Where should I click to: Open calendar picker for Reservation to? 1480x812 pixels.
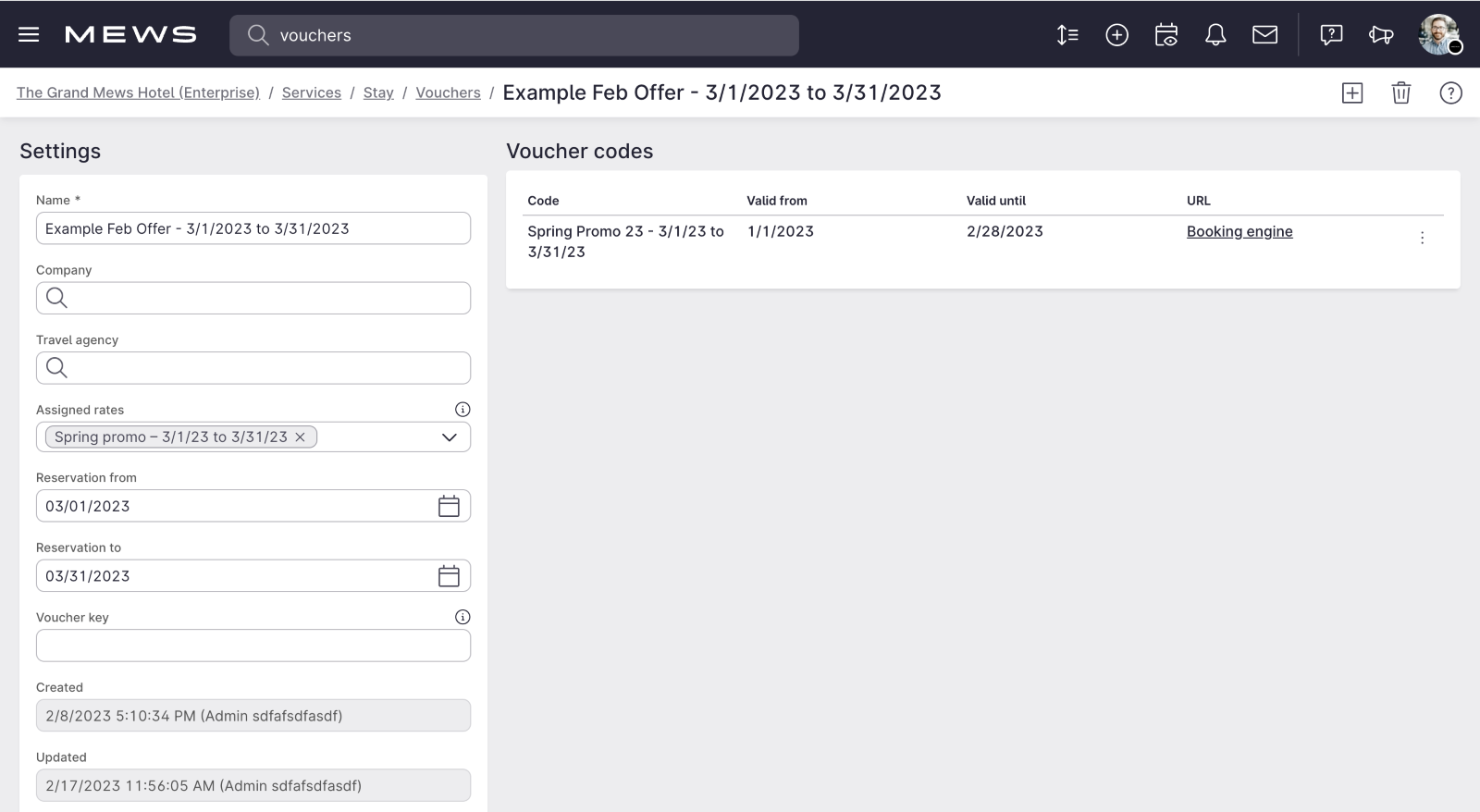pyautogui.click(x=449, y=576)
